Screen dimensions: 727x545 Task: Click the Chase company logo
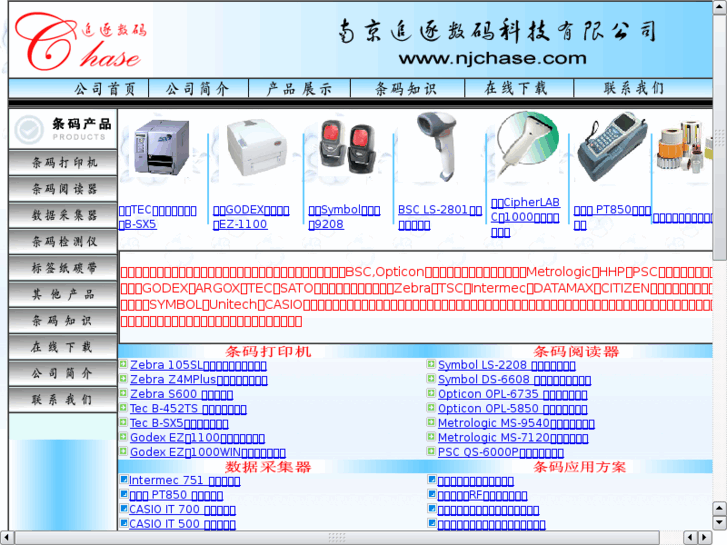81,41
